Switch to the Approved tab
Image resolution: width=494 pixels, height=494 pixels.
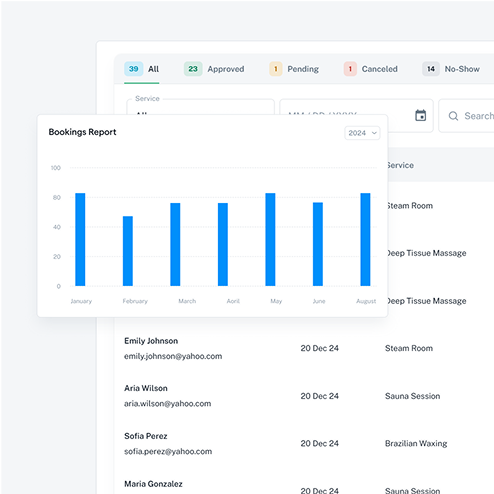tap(214, 69)
